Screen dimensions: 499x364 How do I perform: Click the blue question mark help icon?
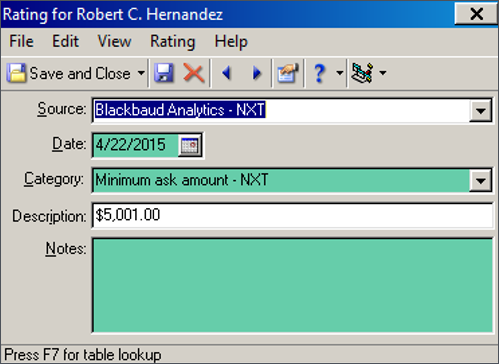point(319,73)
